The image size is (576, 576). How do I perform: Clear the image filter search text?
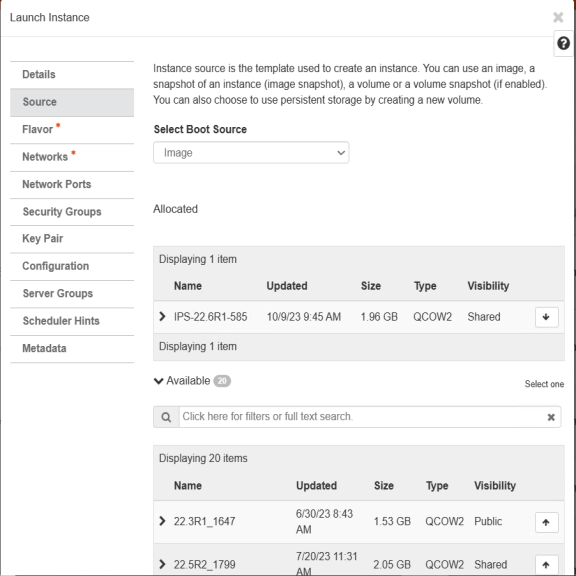(551, 417)
